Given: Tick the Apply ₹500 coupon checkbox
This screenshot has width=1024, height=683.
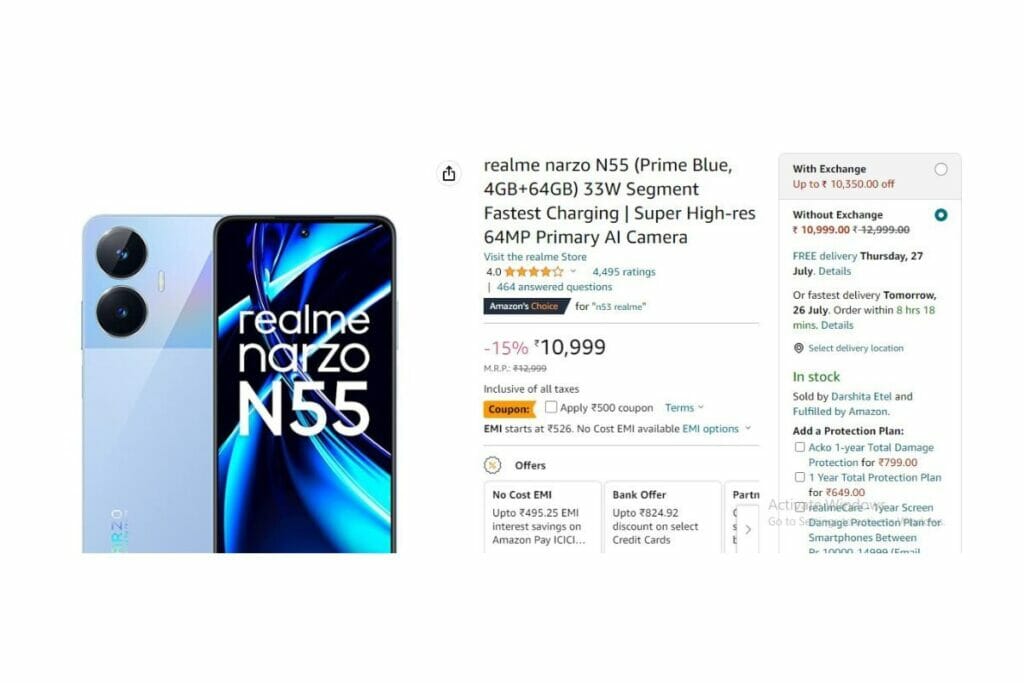Looking at the screenshot, I should pos(551,407).
